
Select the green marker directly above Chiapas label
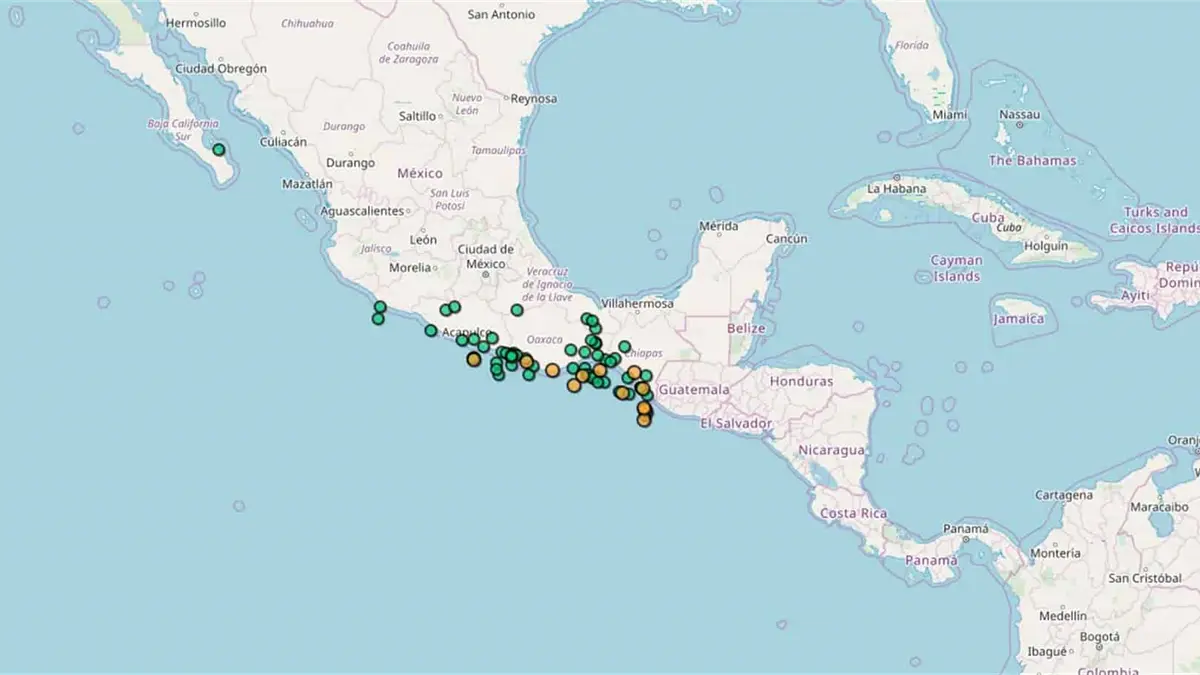click(624, 347)
